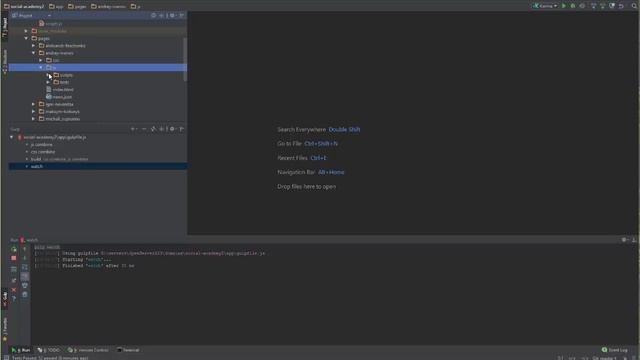Viewport: 640px width, 360px height.
Task: Expand the tests folder under js
Action: [x=49, y=82]
